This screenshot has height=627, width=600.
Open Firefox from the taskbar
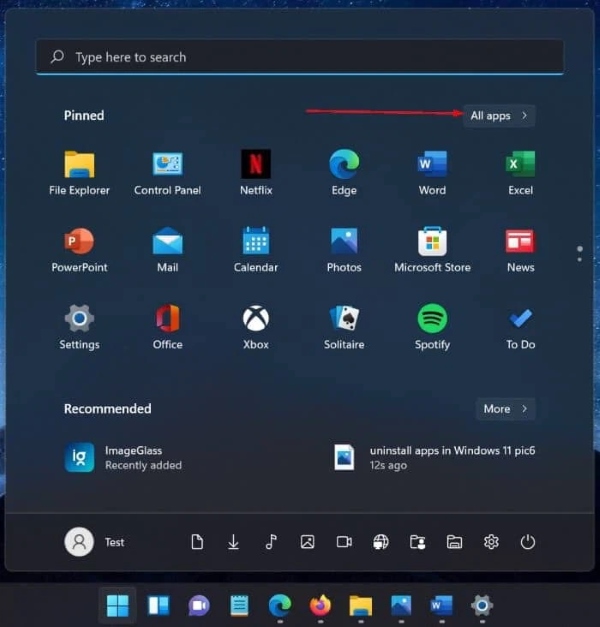click(x=320, y=605)
